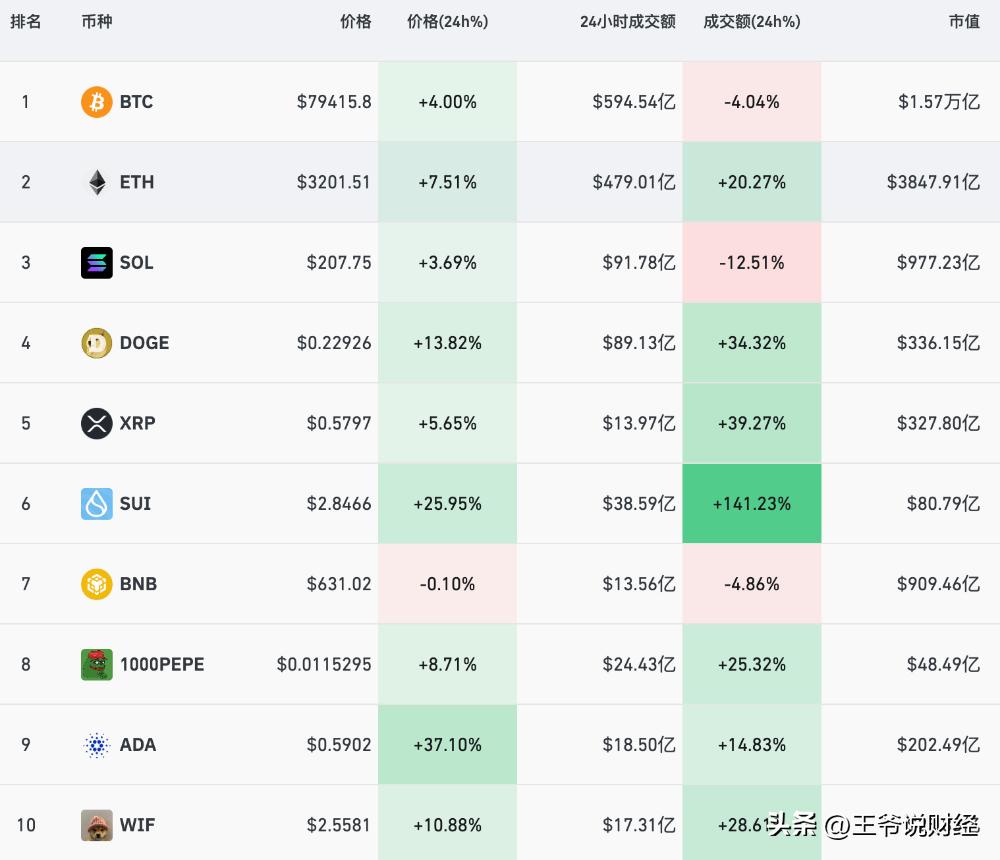The image size is (1000, 860).
Task: Open the SOL coin name
Action: point(136,263)
